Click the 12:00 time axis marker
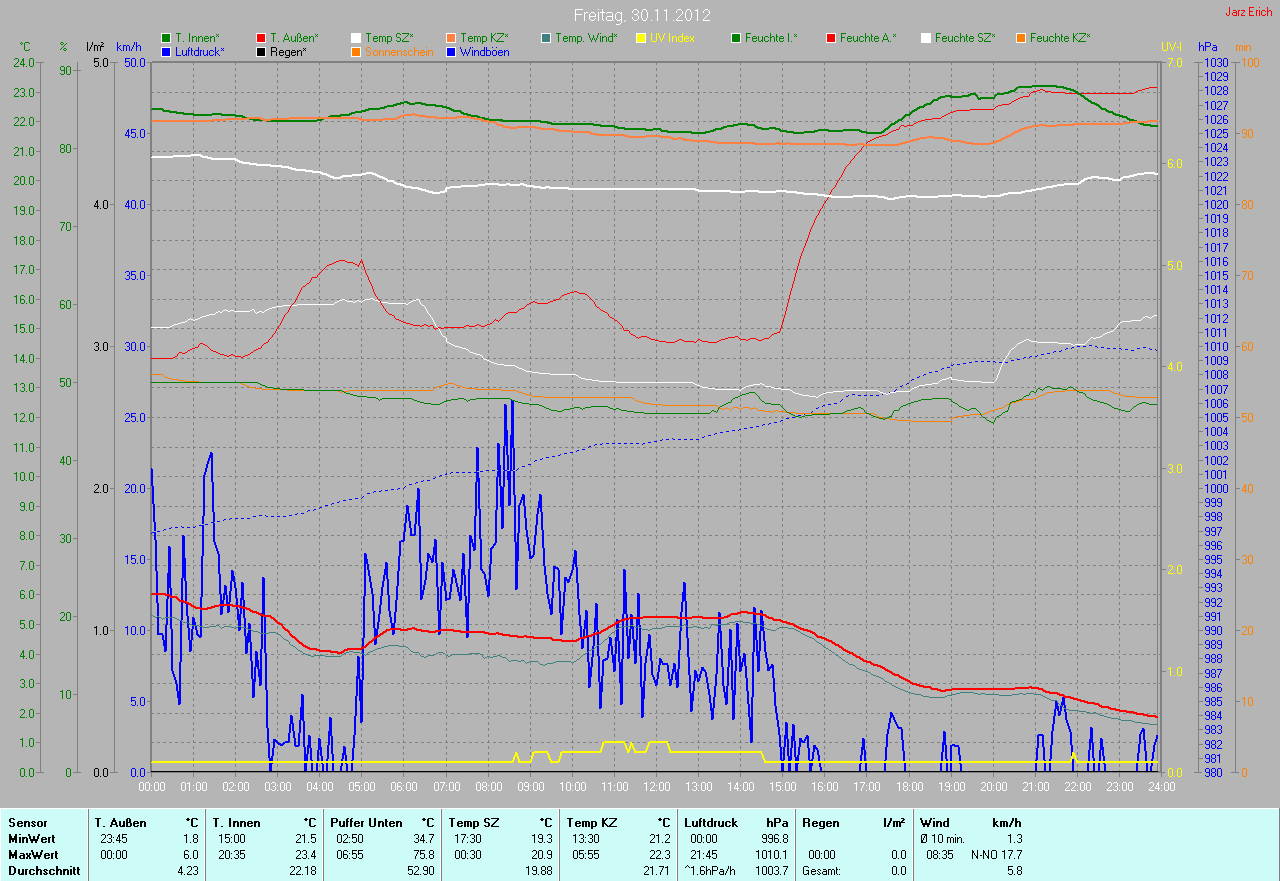This screenshot has height=881, width=1280. [656, 787]
